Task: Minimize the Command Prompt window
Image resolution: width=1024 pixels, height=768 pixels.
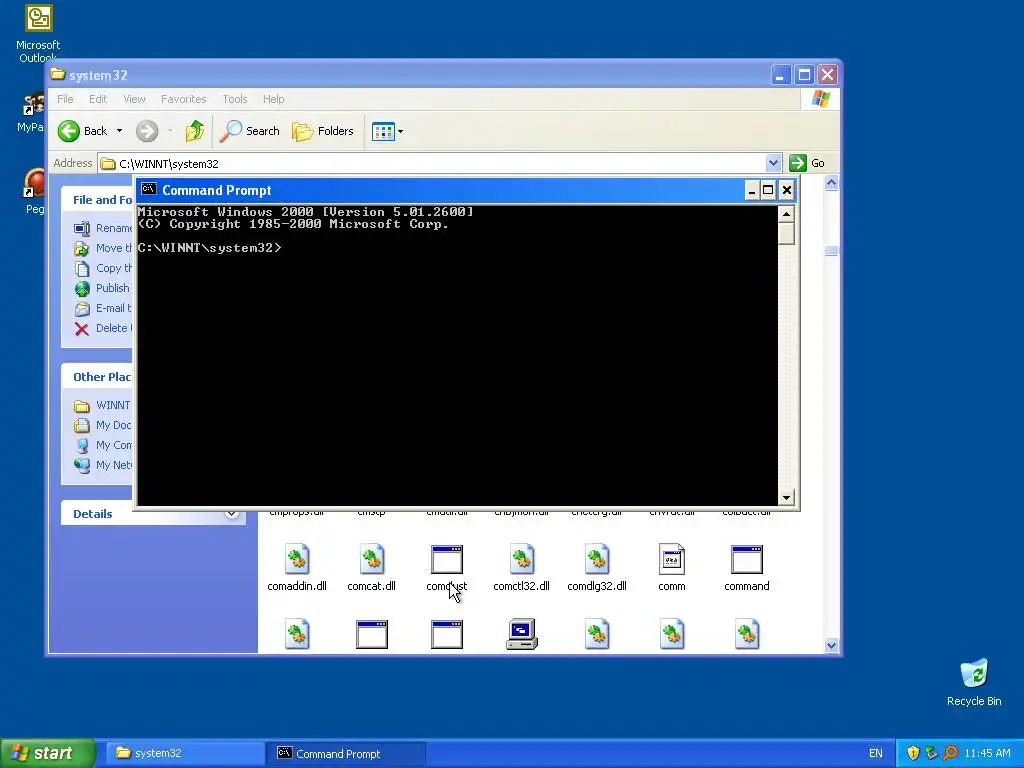Action: click(x=752, y=190)
